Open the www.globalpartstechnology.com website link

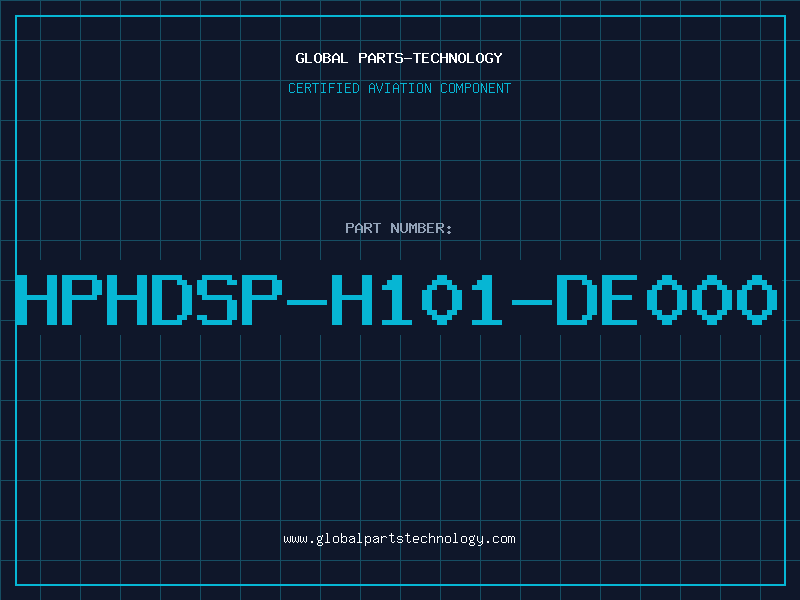[399, 539]
